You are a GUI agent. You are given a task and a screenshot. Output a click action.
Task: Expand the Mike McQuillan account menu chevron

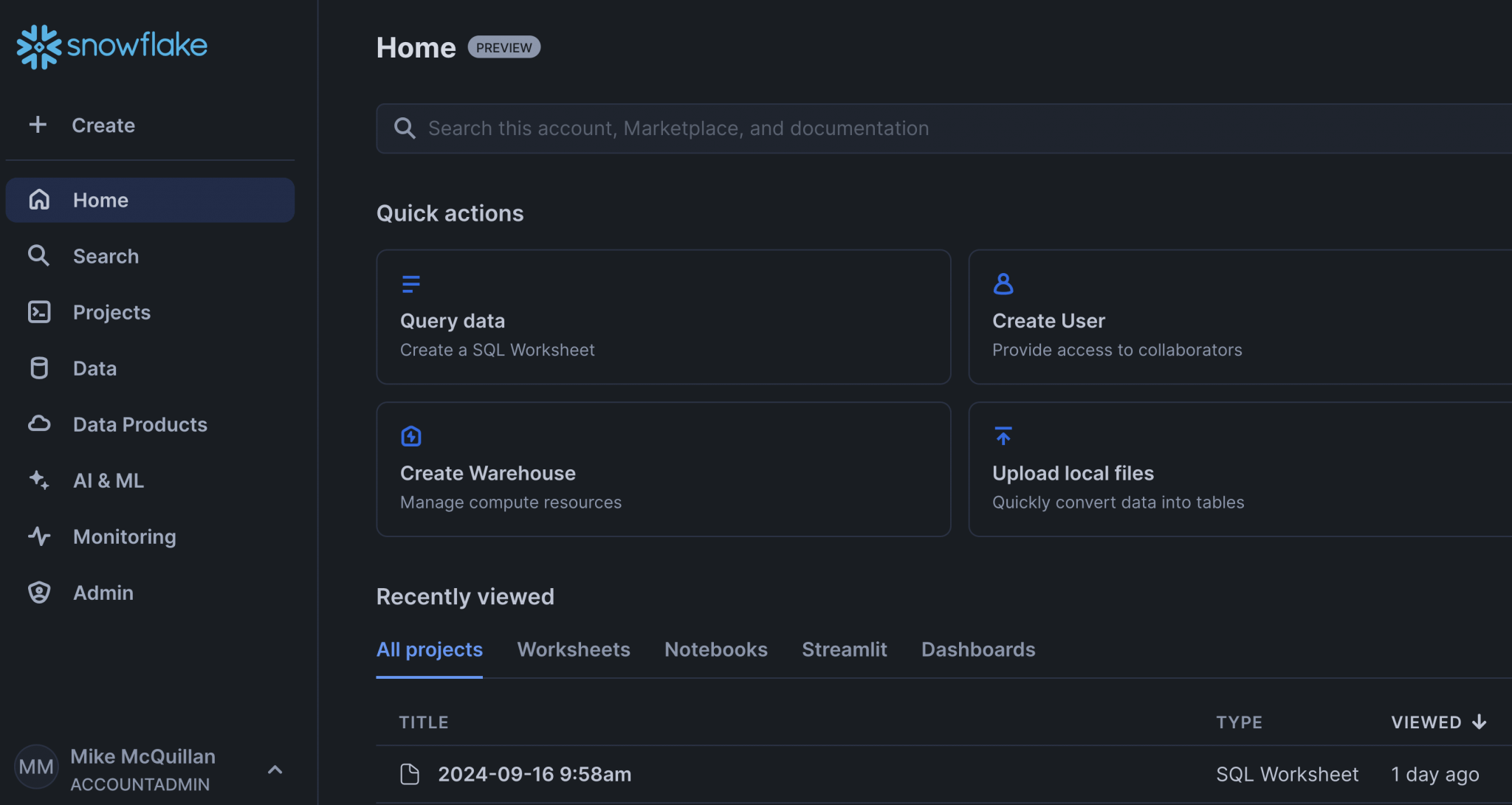tap(275, 770)
